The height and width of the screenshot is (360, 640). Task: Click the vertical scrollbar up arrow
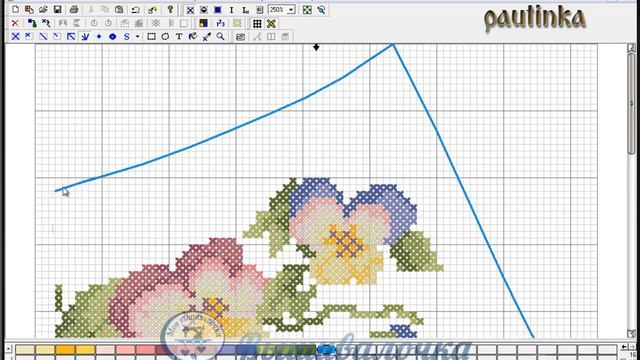point(631,48)
